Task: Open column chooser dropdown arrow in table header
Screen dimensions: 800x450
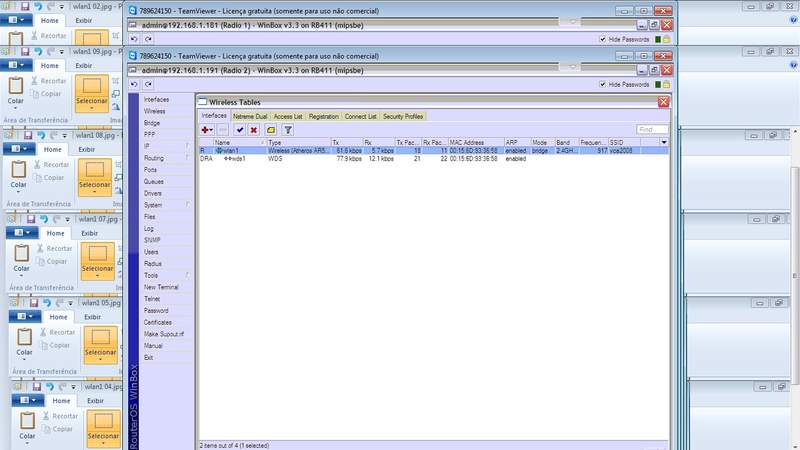Action: 664,142
